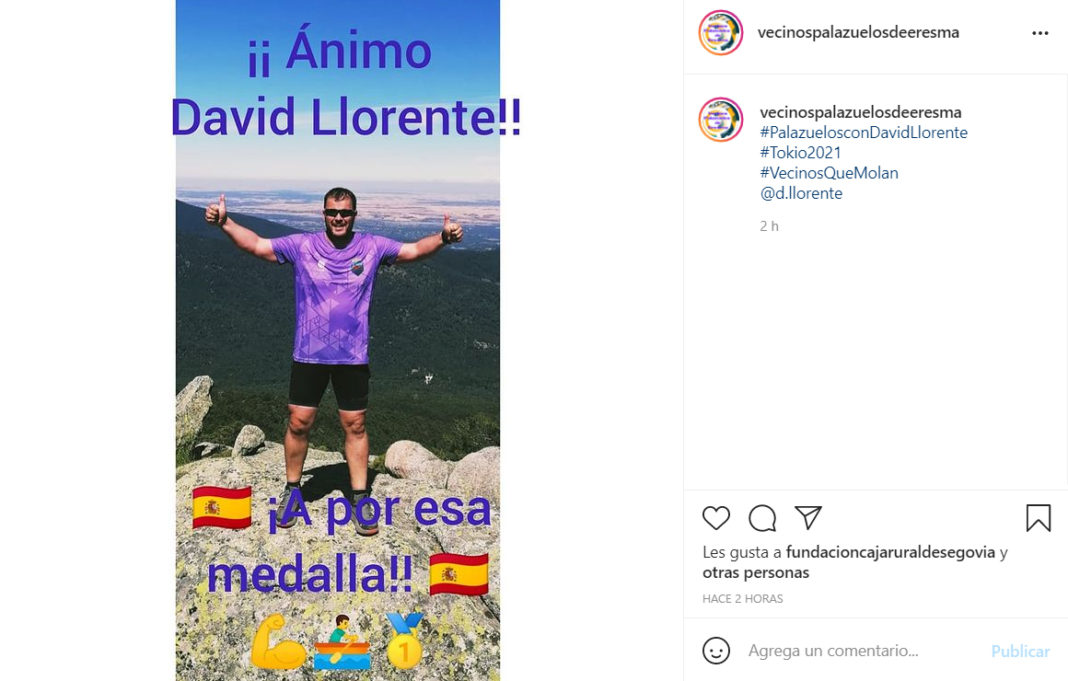Click the David Llorente post photo
The height and width of the screenshot is (681, 1068).
[338, 340]
